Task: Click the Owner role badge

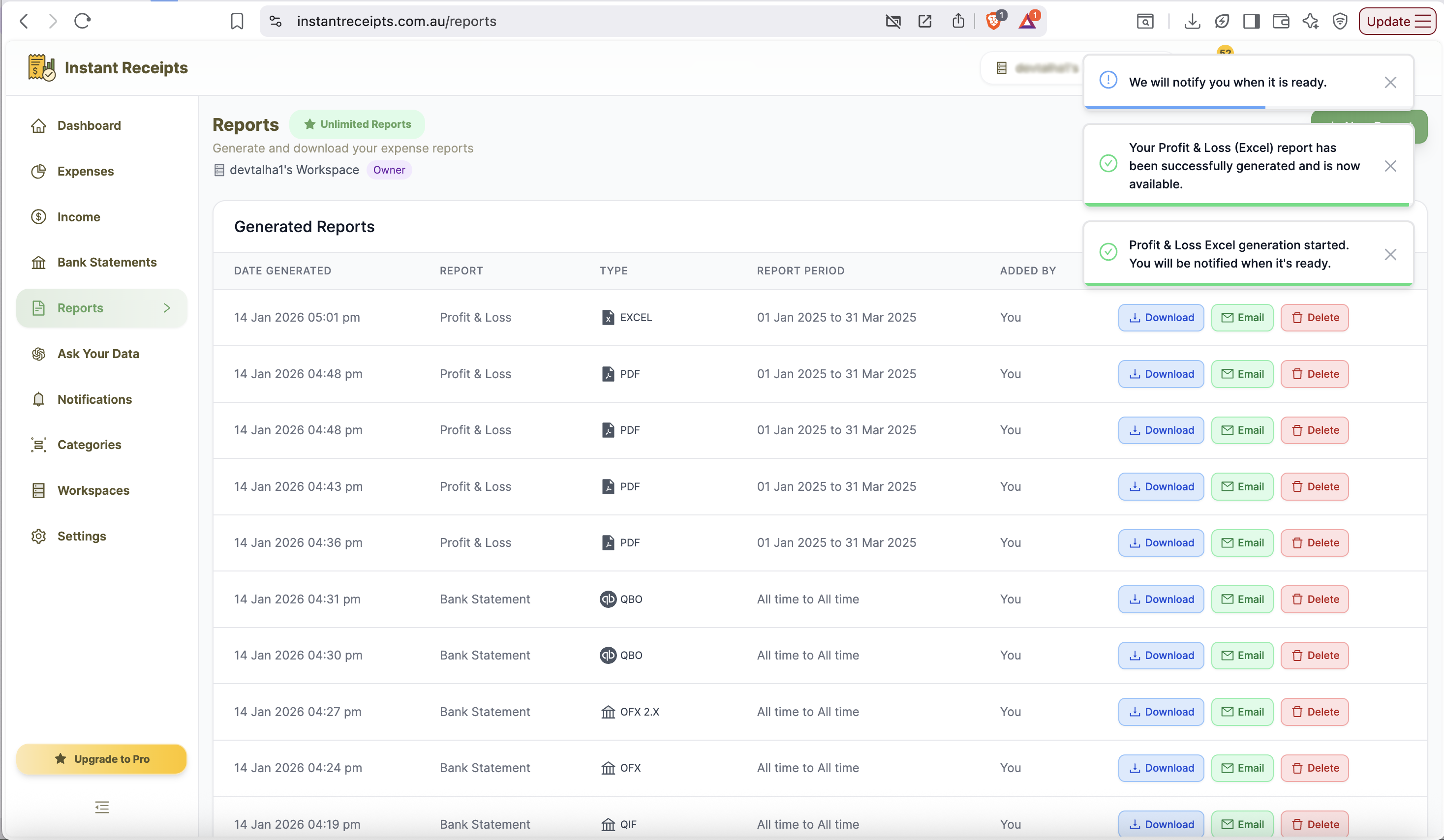Action: click(x=389, y=170)
